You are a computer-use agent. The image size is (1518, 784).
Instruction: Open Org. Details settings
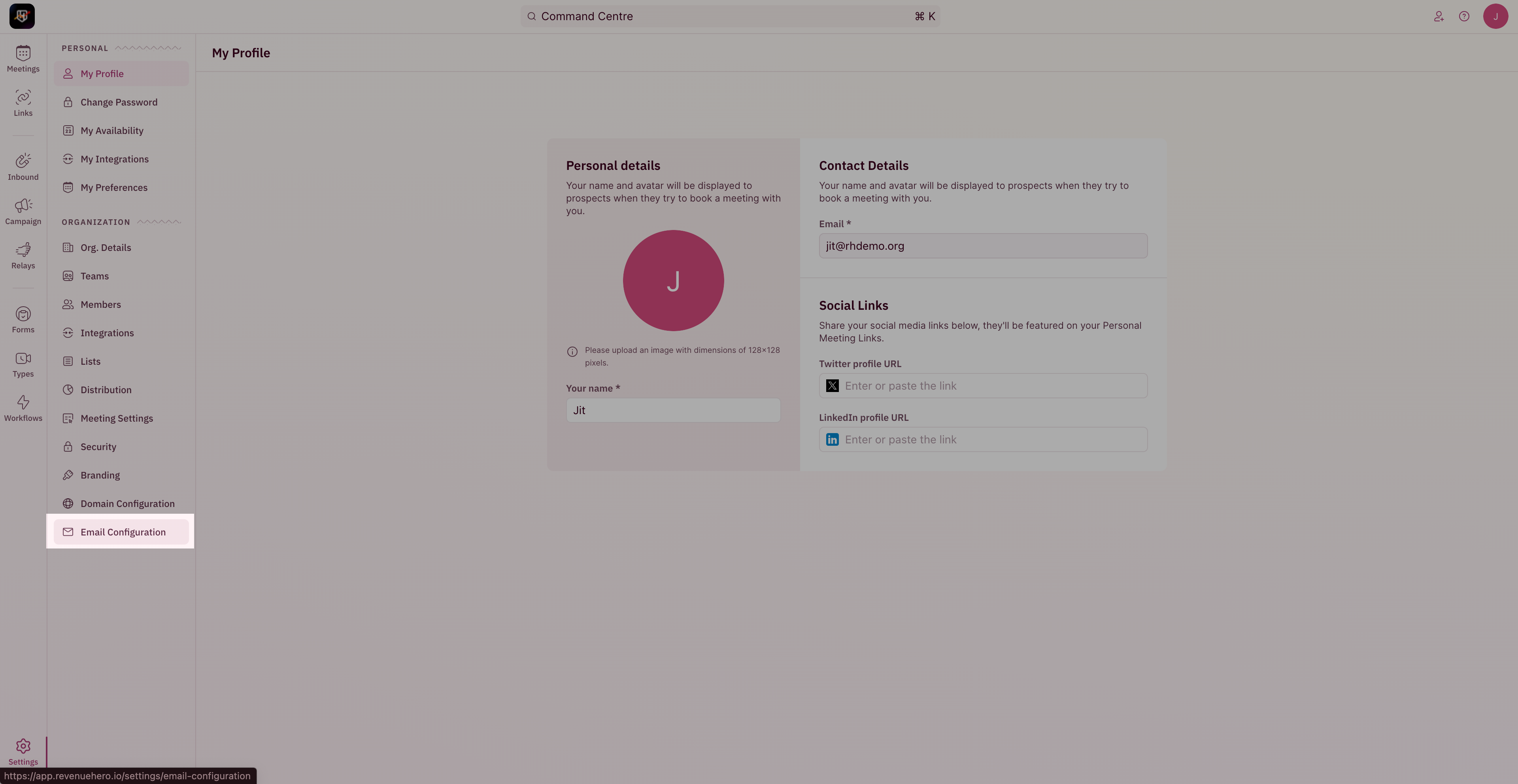tap(121, 247)
